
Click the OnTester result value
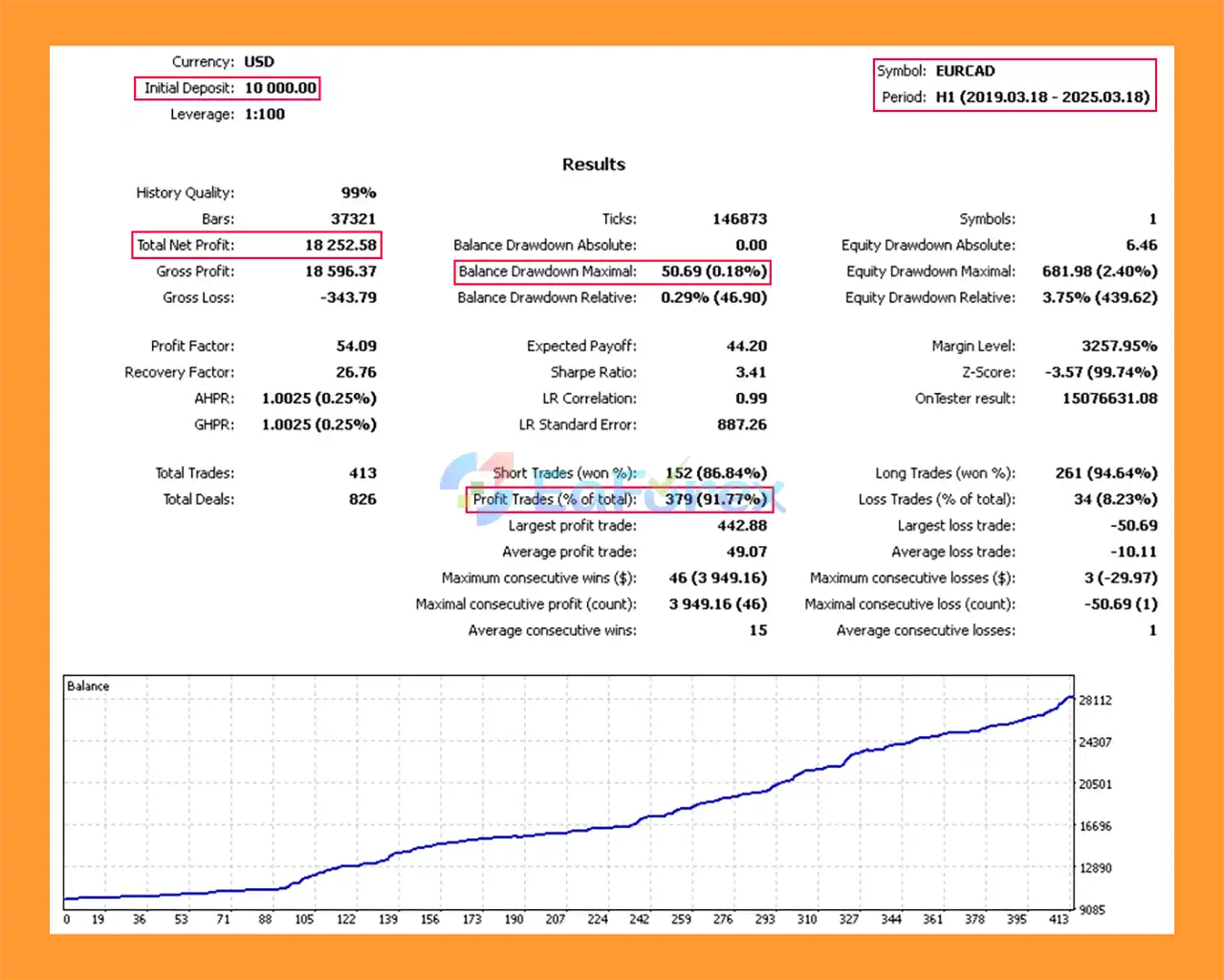1109,399
